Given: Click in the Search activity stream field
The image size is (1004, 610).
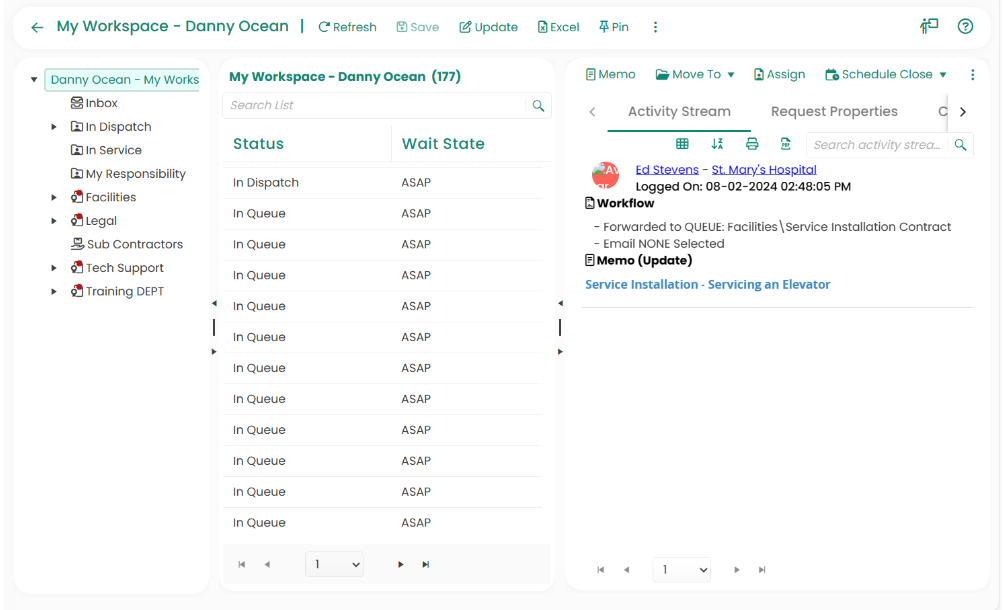Looking at the screenshot, I should [877, 145].
